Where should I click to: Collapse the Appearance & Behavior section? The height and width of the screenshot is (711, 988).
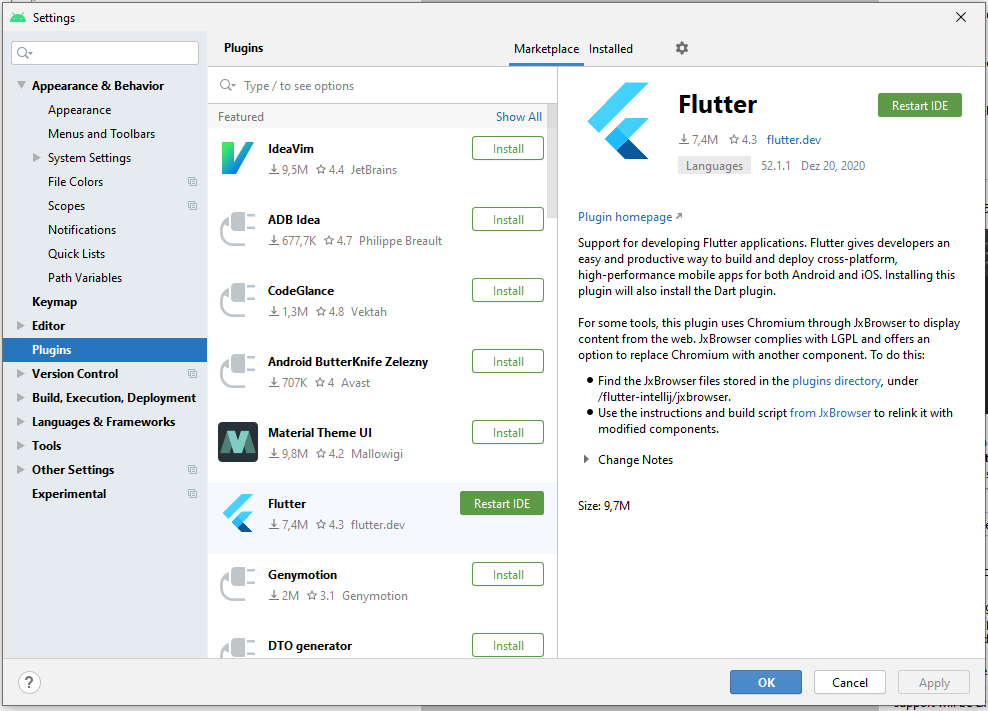click(21, 85)
